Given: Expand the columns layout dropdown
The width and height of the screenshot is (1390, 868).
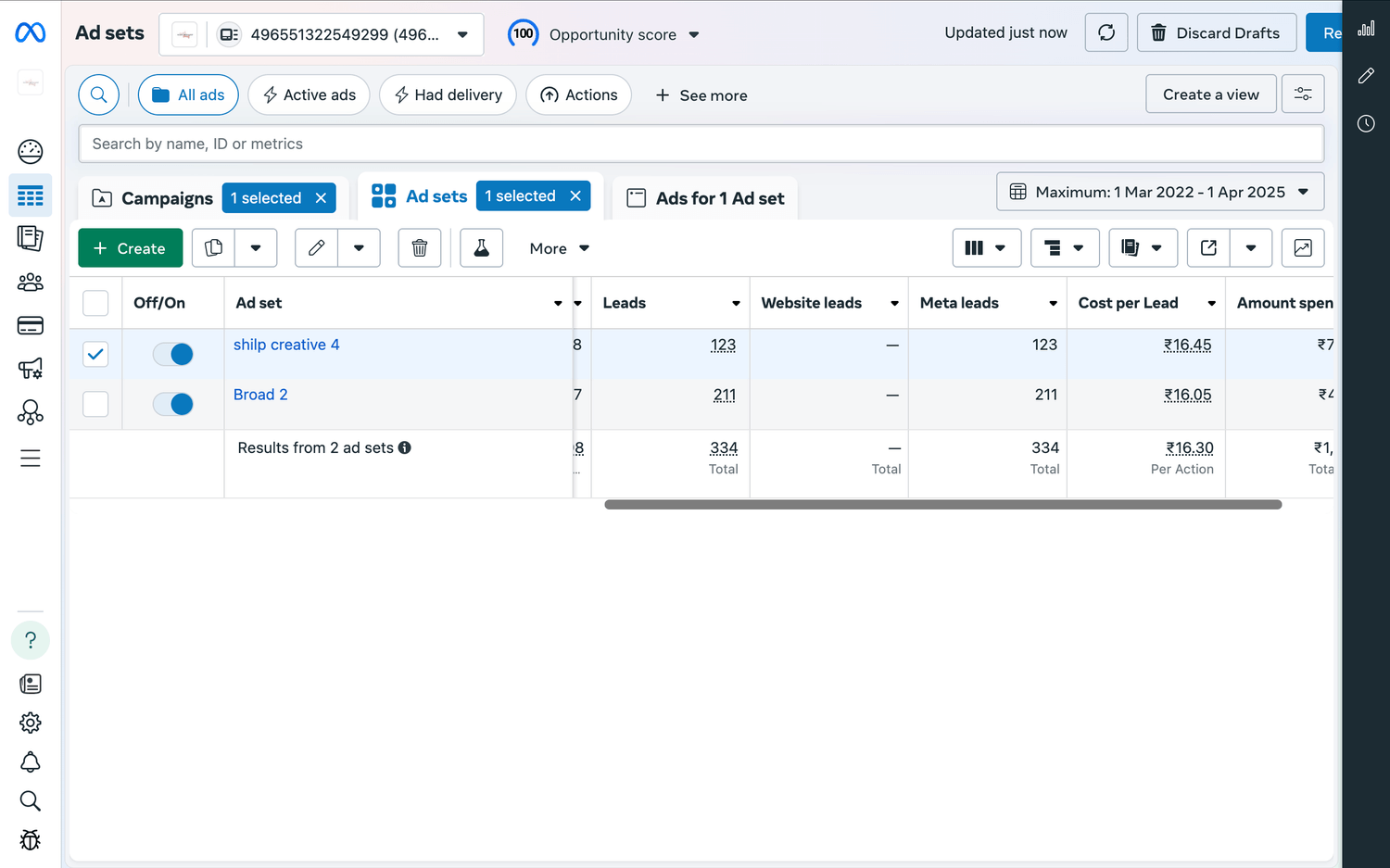Looking at the screenshot, I should [986, 248].
